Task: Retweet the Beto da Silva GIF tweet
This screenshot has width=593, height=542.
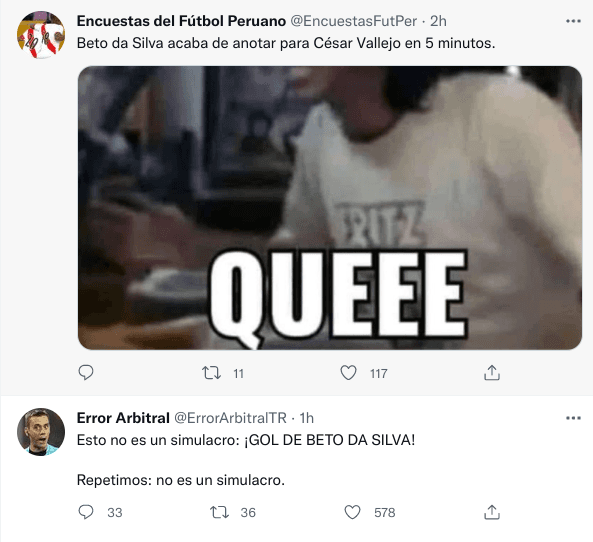Action: coord(211,373)
